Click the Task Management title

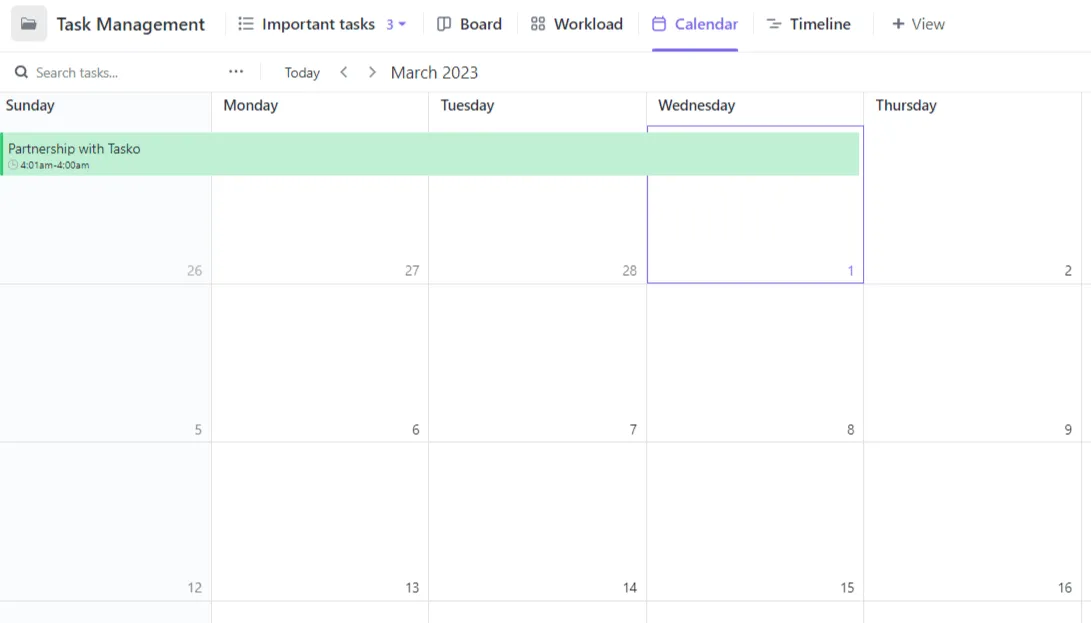coord(131,24)
